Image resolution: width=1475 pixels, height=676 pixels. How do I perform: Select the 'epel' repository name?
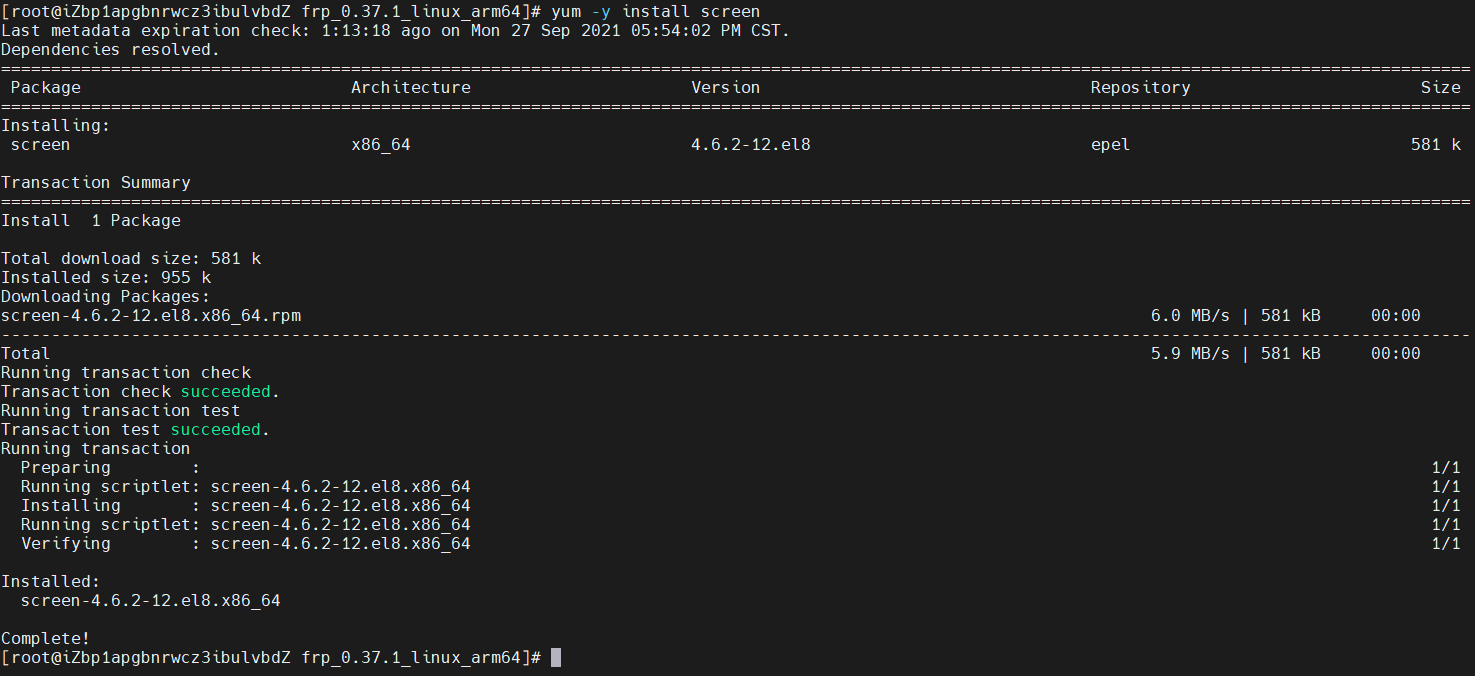coord(1110,144)
